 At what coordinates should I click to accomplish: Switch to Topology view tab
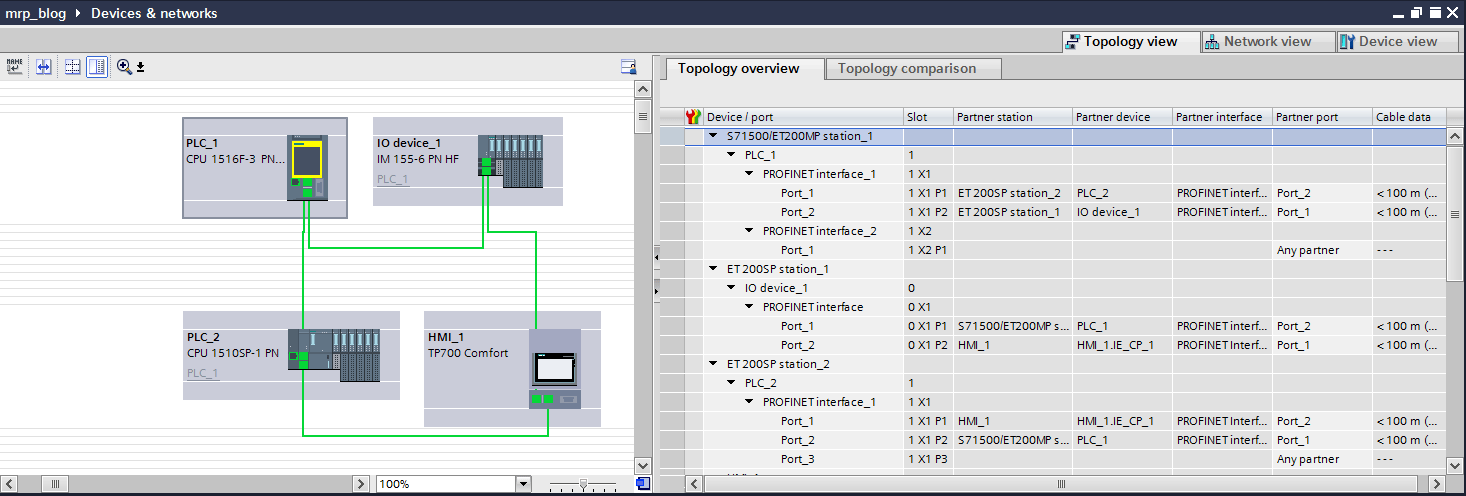click(x=1130, y=42)
